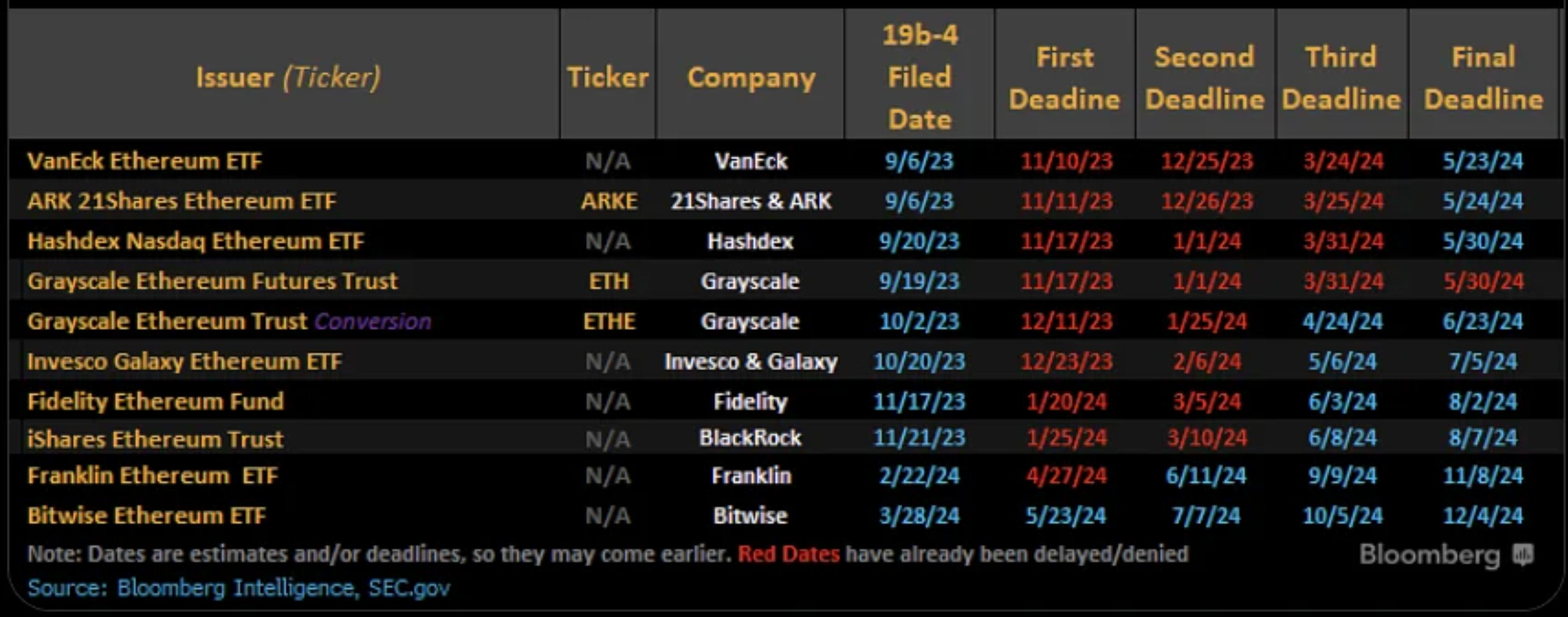This screenshot has height=617, width=1568.
Task: Click the 19b-4 Filed Date header
Action: [919, 78]
